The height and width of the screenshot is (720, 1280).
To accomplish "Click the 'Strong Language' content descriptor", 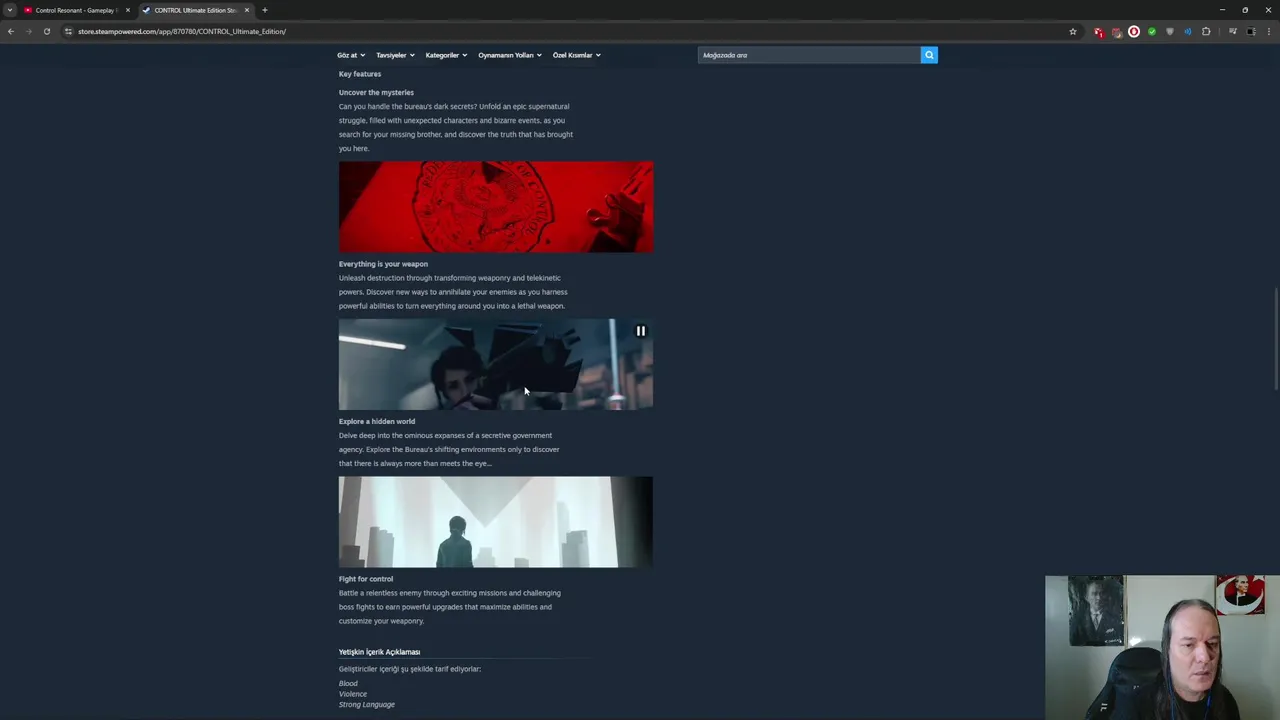I will (367, 705).
